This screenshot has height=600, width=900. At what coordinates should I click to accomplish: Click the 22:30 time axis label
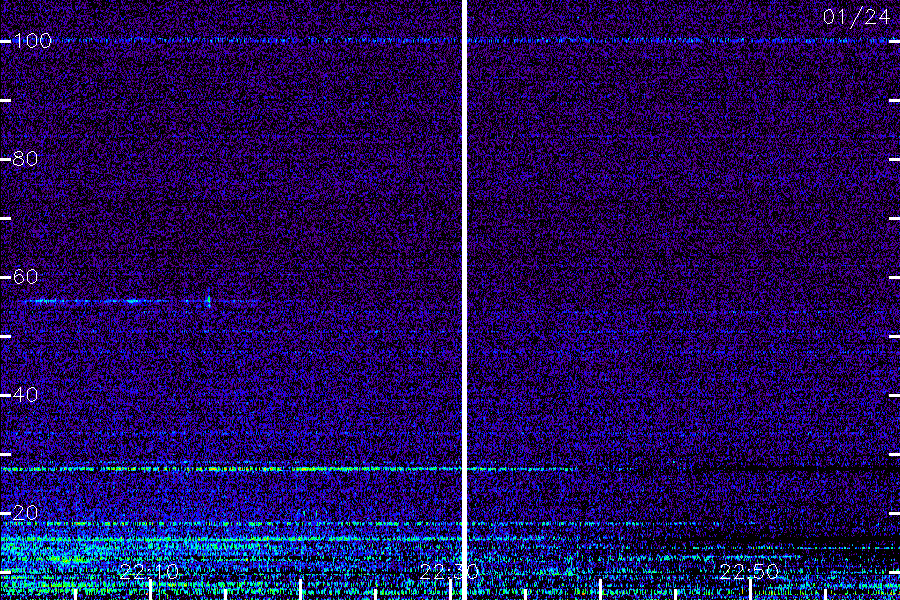tap(449, 572)
